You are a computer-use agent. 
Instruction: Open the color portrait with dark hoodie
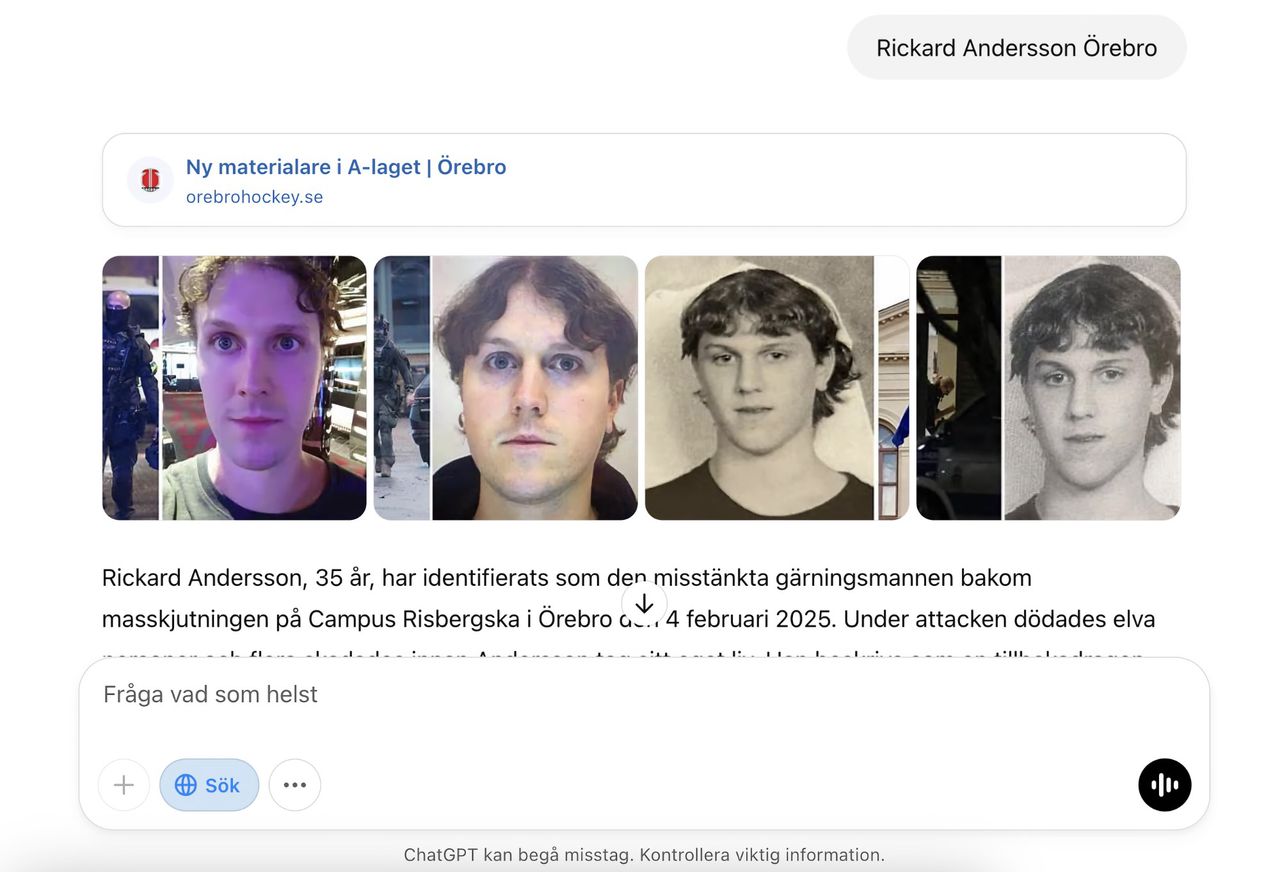point(535,388)
